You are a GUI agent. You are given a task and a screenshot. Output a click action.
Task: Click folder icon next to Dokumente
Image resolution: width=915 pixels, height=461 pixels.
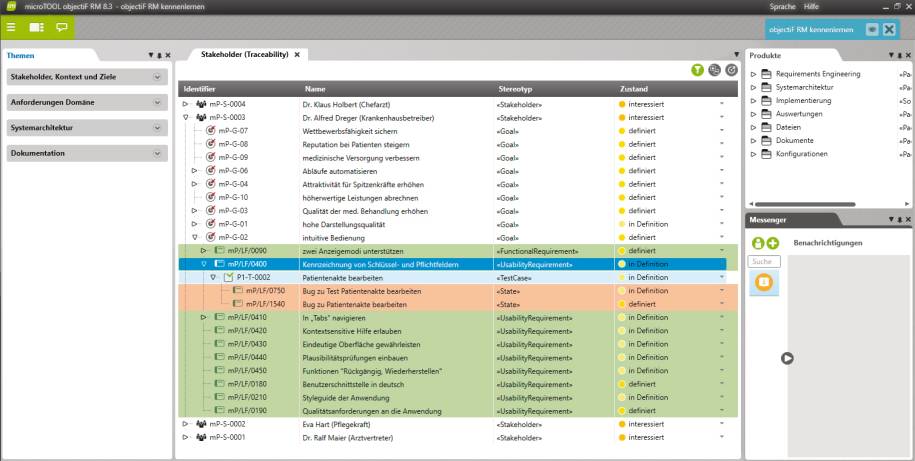766,141
